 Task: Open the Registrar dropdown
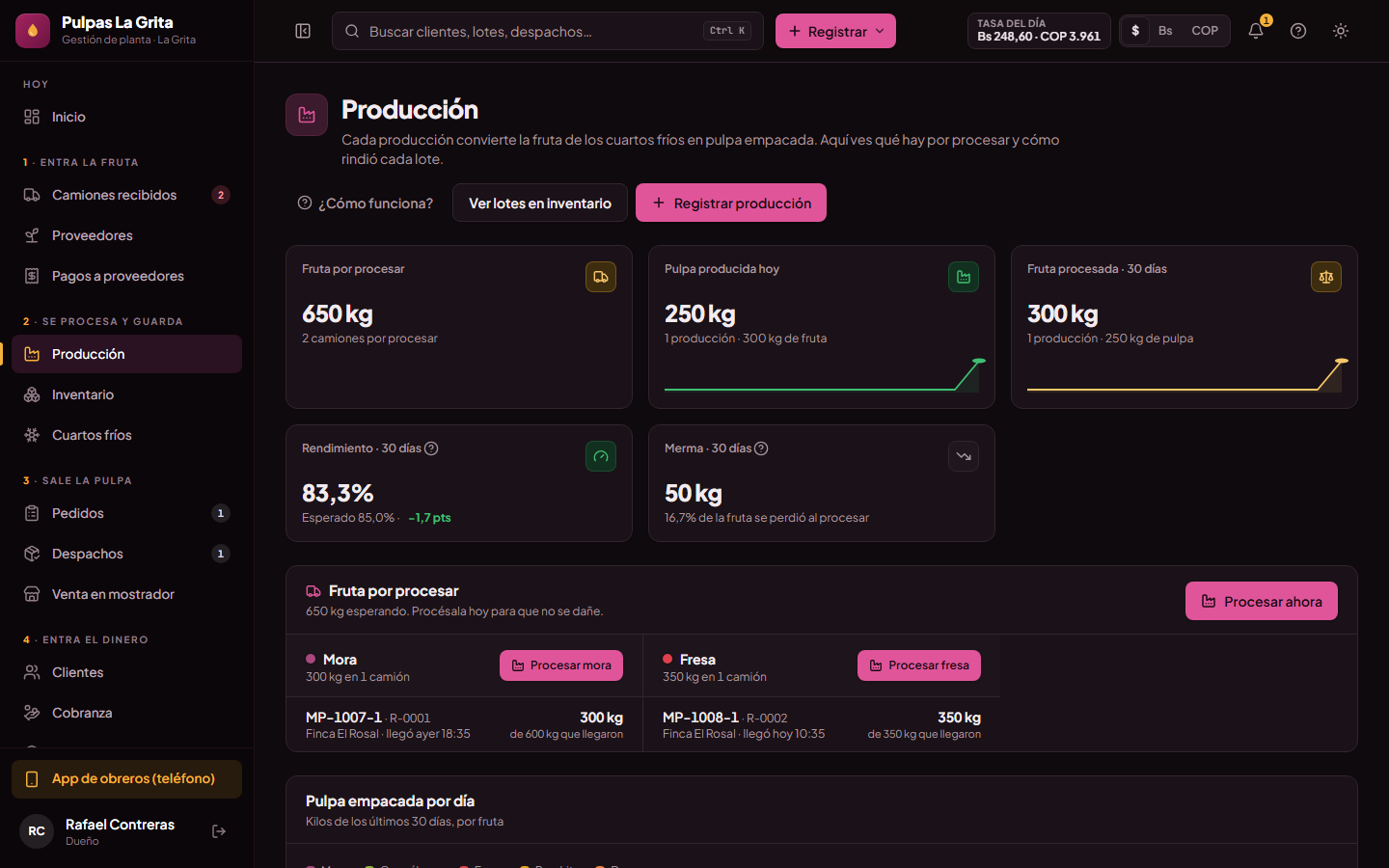pos(835,31)
